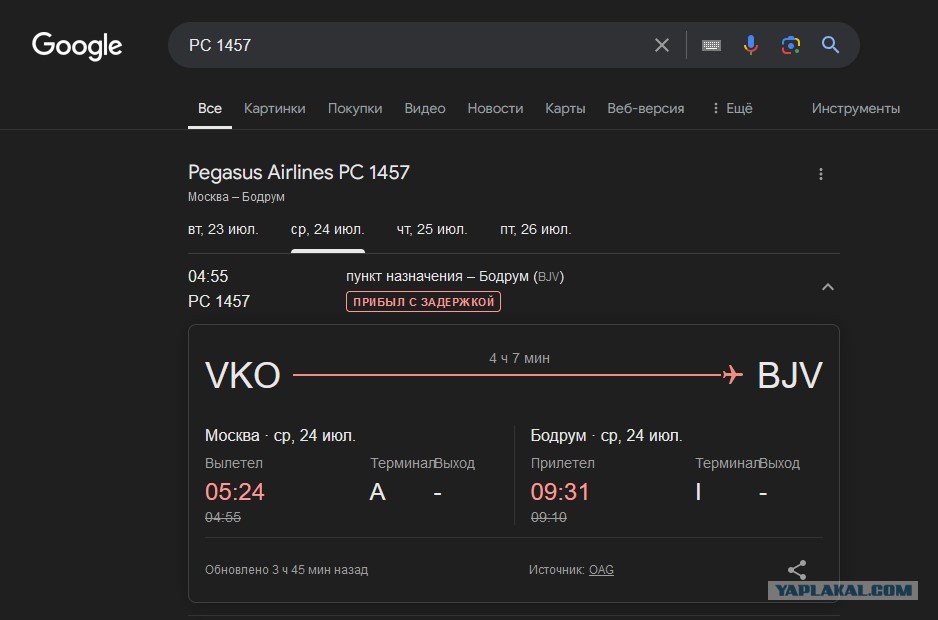Viewport: 938px width, 620px height.
Task: Search by image with Lens icon
Action: click(791, 45)
